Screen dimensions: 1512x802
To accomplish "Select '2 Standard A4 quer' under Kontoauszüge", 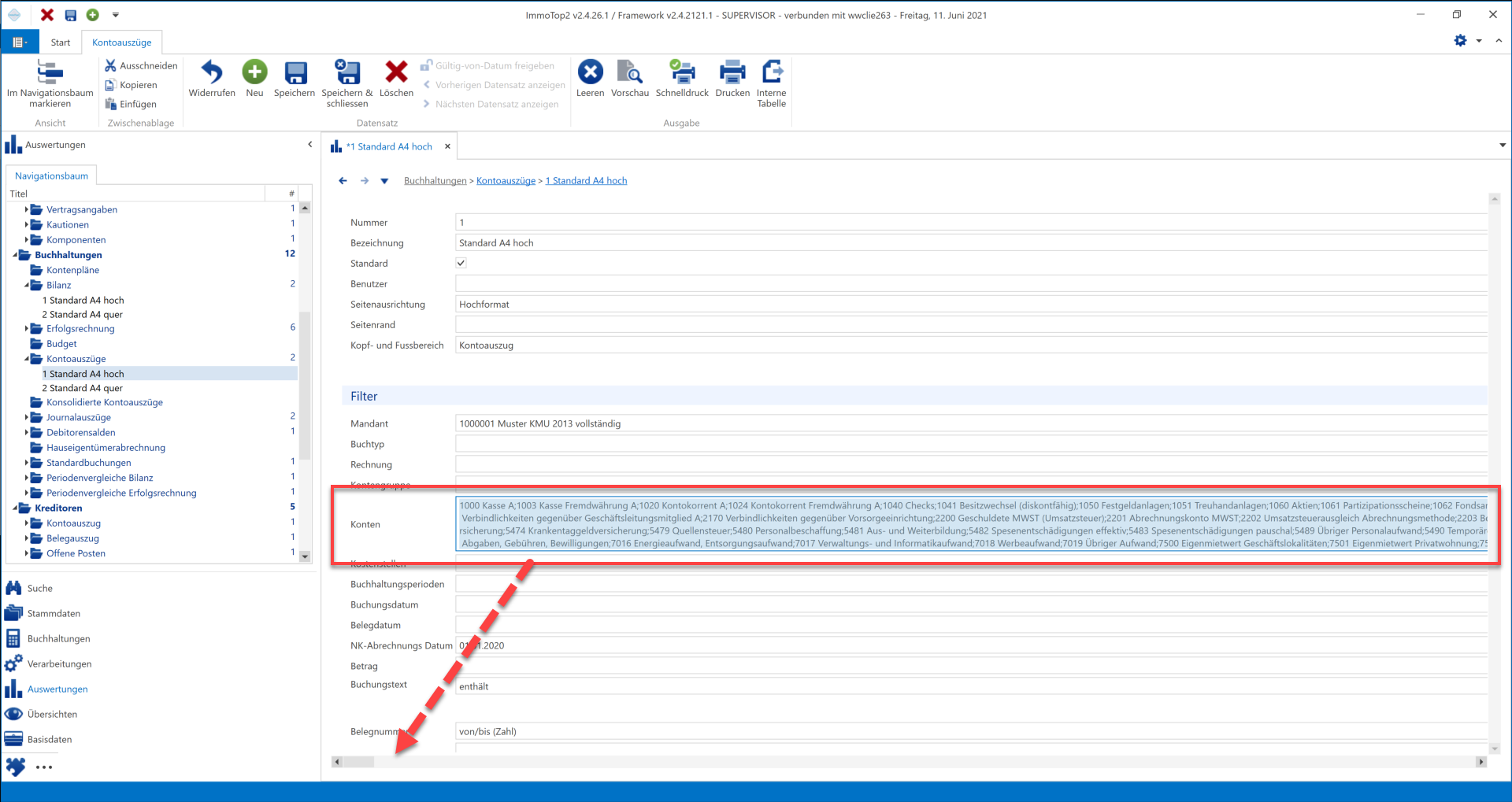I will tap(83, 388).
